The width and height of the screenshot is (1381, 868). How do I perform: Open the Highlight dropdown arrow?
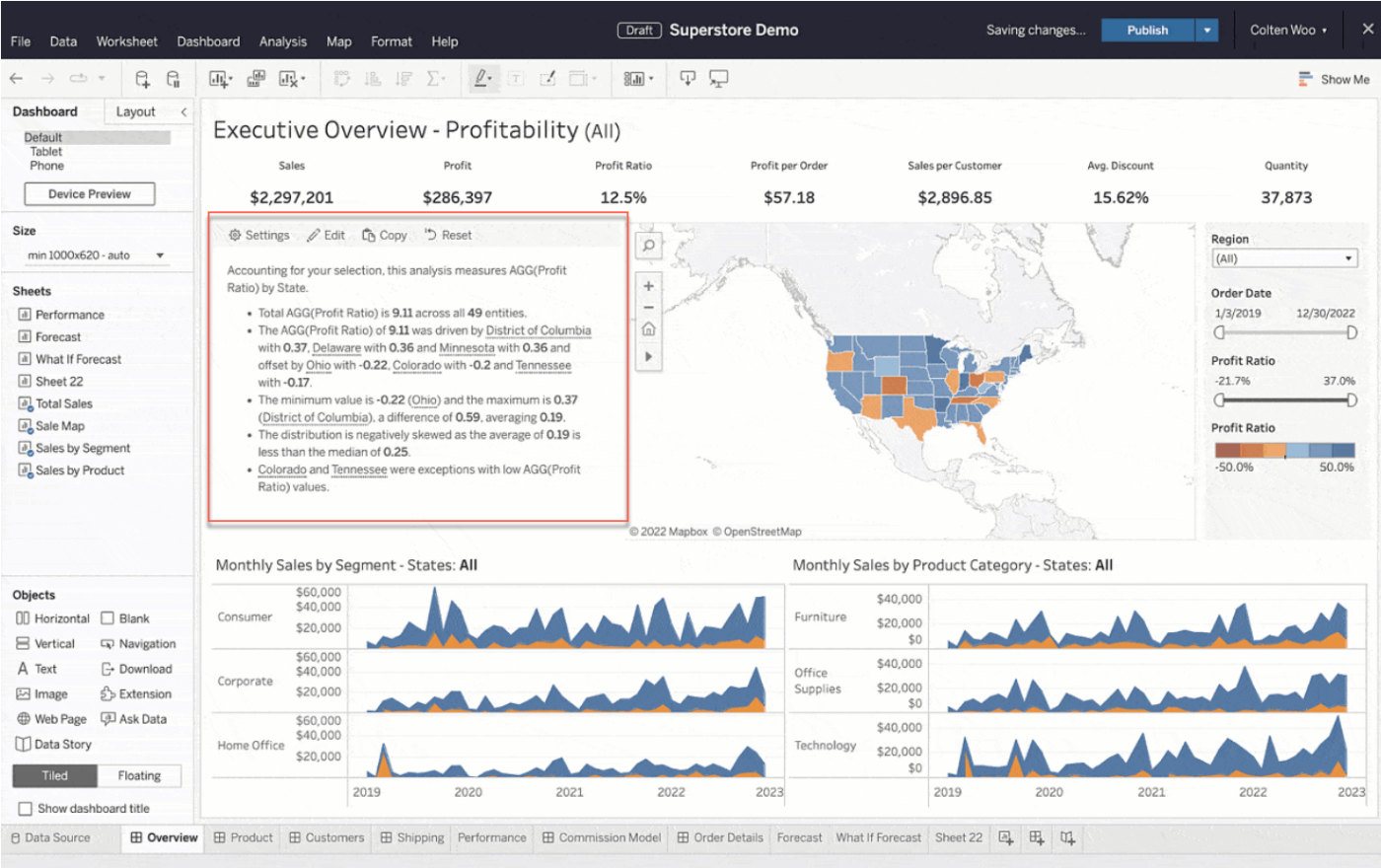[491, 79]
